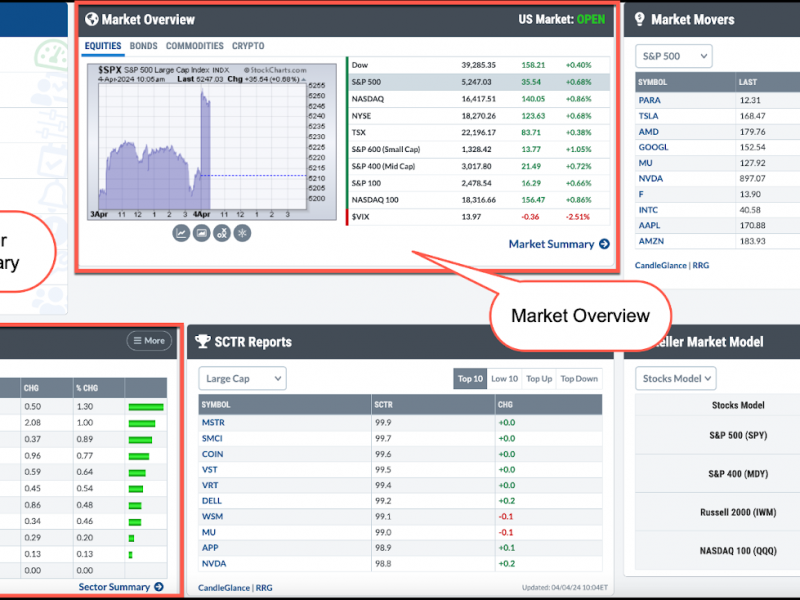Select S&P 500 (SPY) in Market Model
The height and width of the screenshot is (600, 800).
tap(738, 435)
